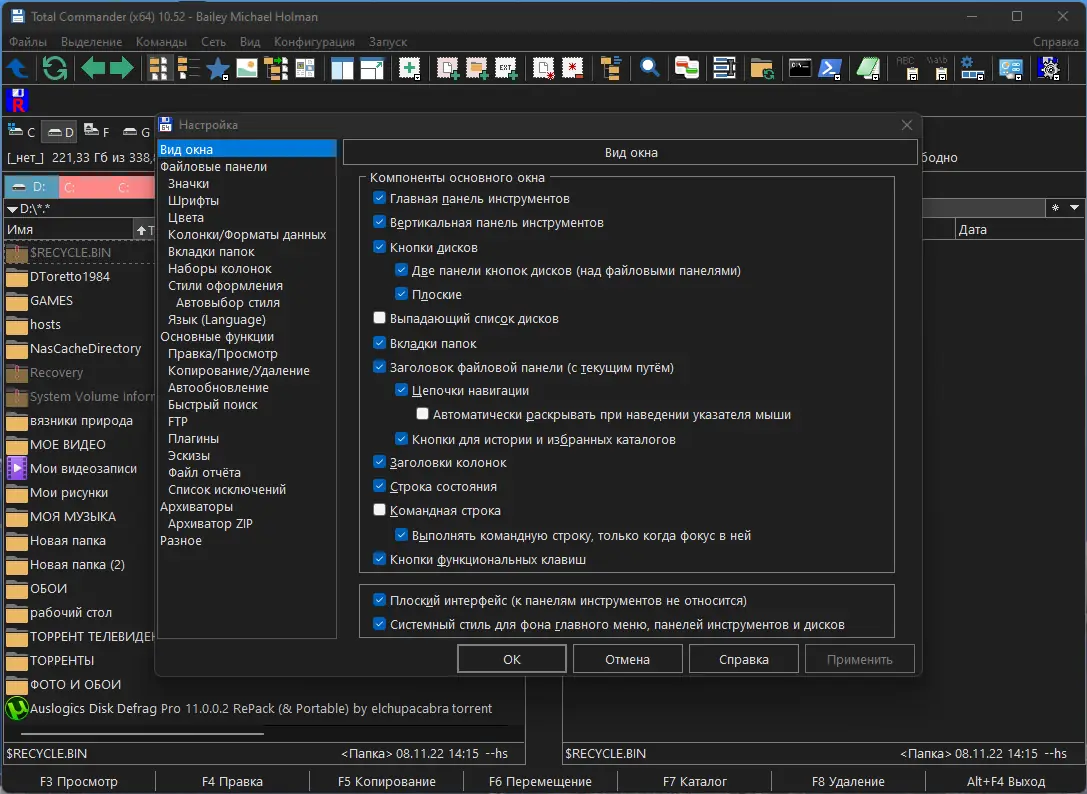Click the refresh panel toolbar icon

tap(55, 68)
